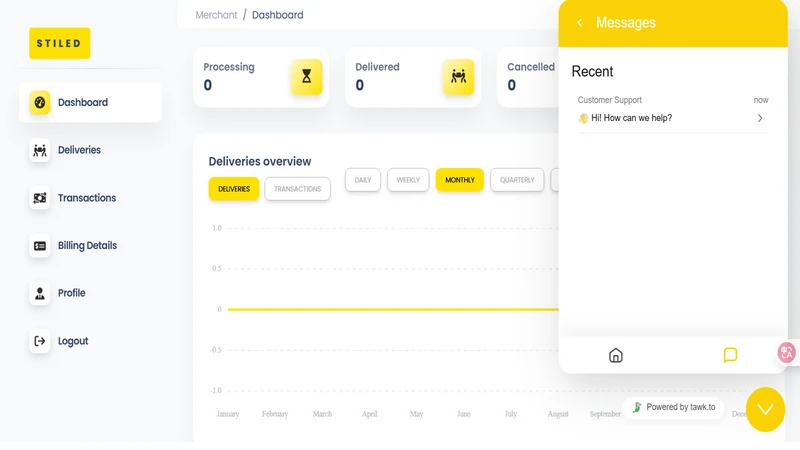Go back using Messages header arrow

coord(580,22)
